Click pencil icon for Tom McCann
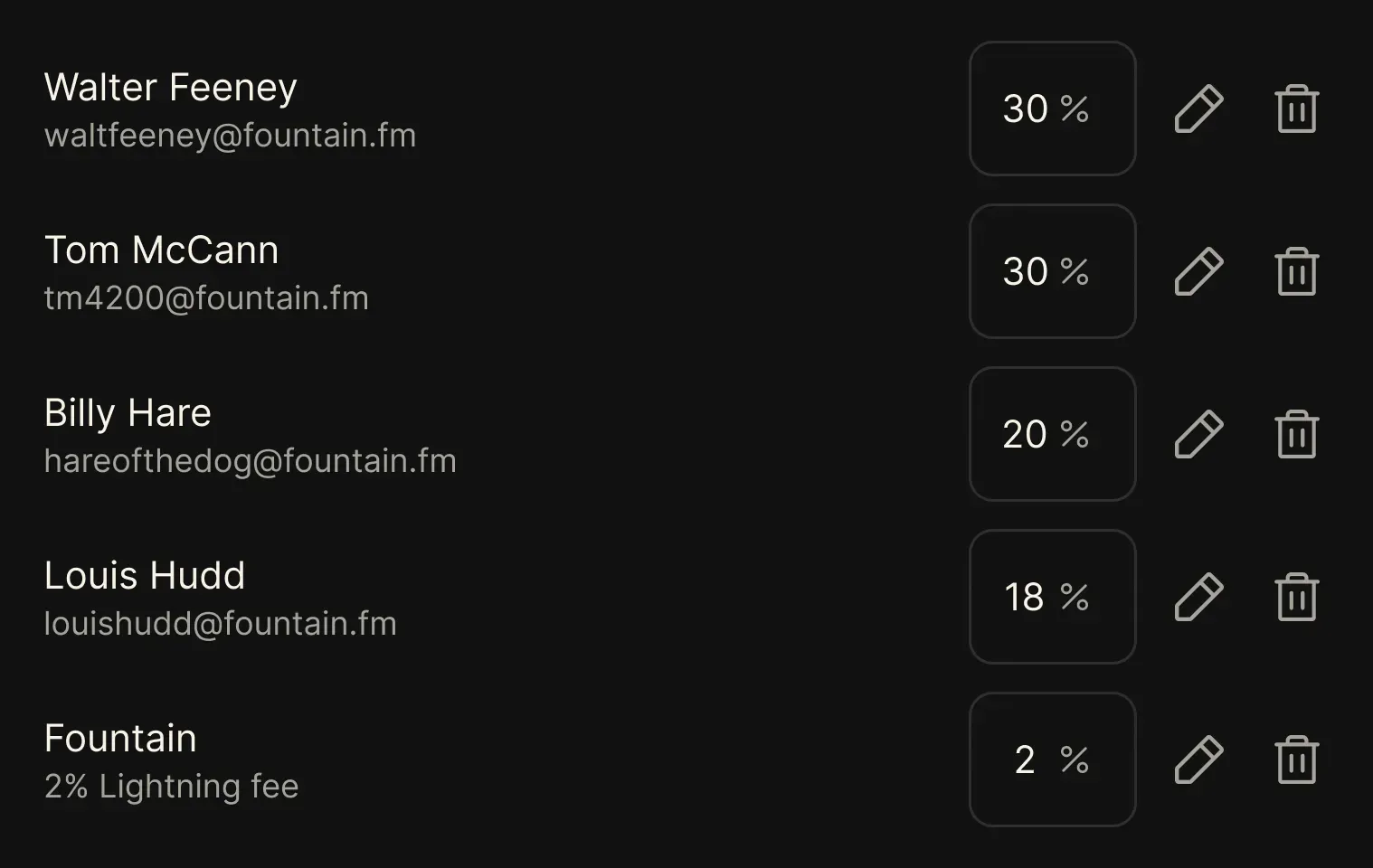 click(x=1198, y=271)
